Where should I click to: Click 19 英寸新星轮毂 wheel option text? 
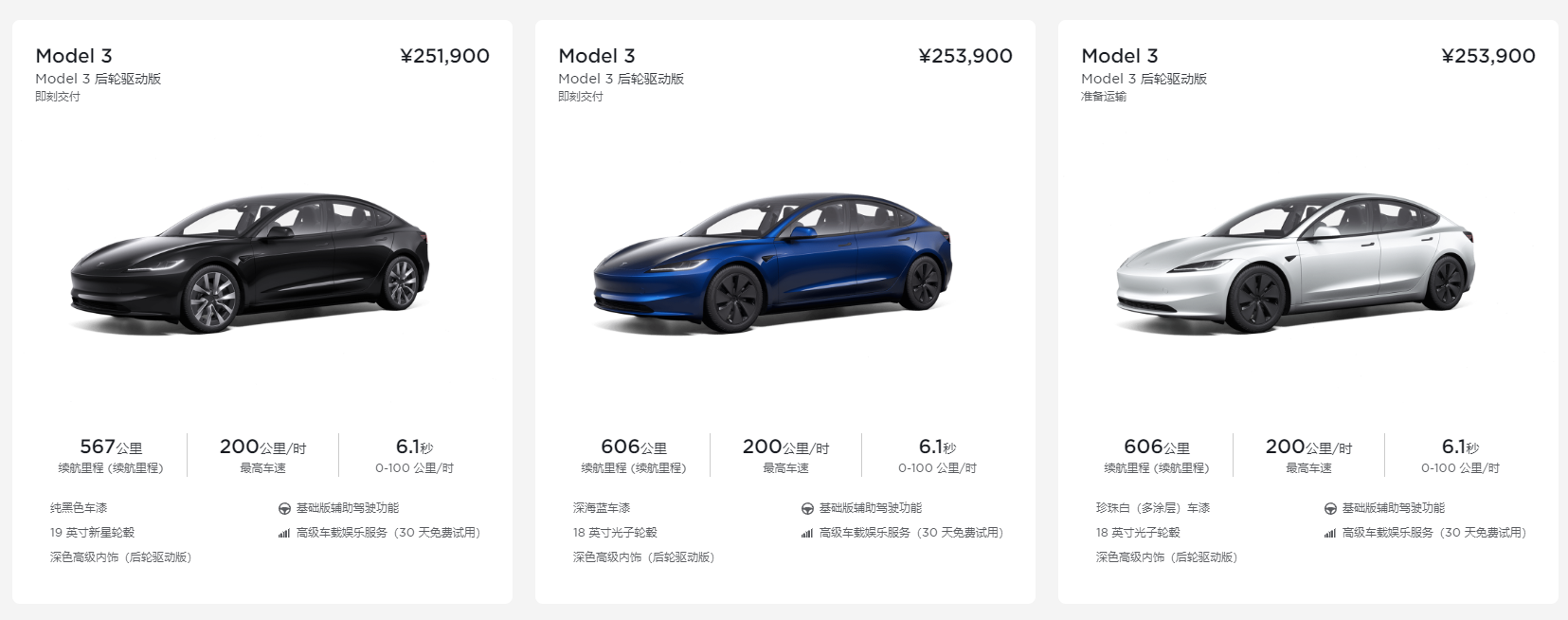click(x=93, y=533)
